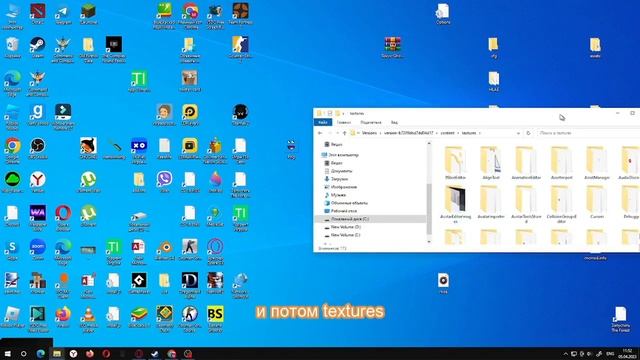Open Документы in the navigation pane
The image size is (640, 360).
[x=338, y=171]
